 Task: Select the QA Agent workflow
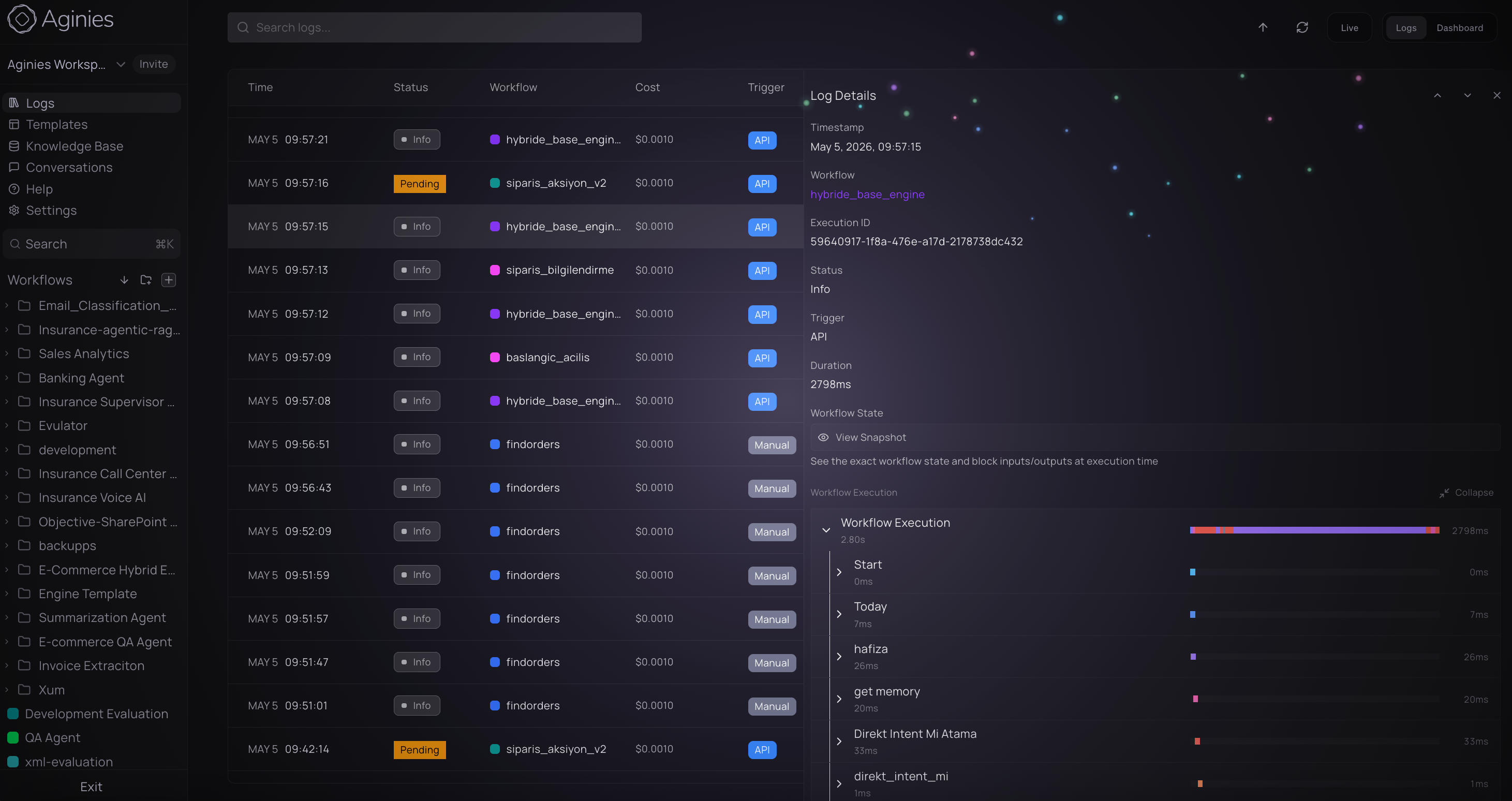tap(92, 738)
